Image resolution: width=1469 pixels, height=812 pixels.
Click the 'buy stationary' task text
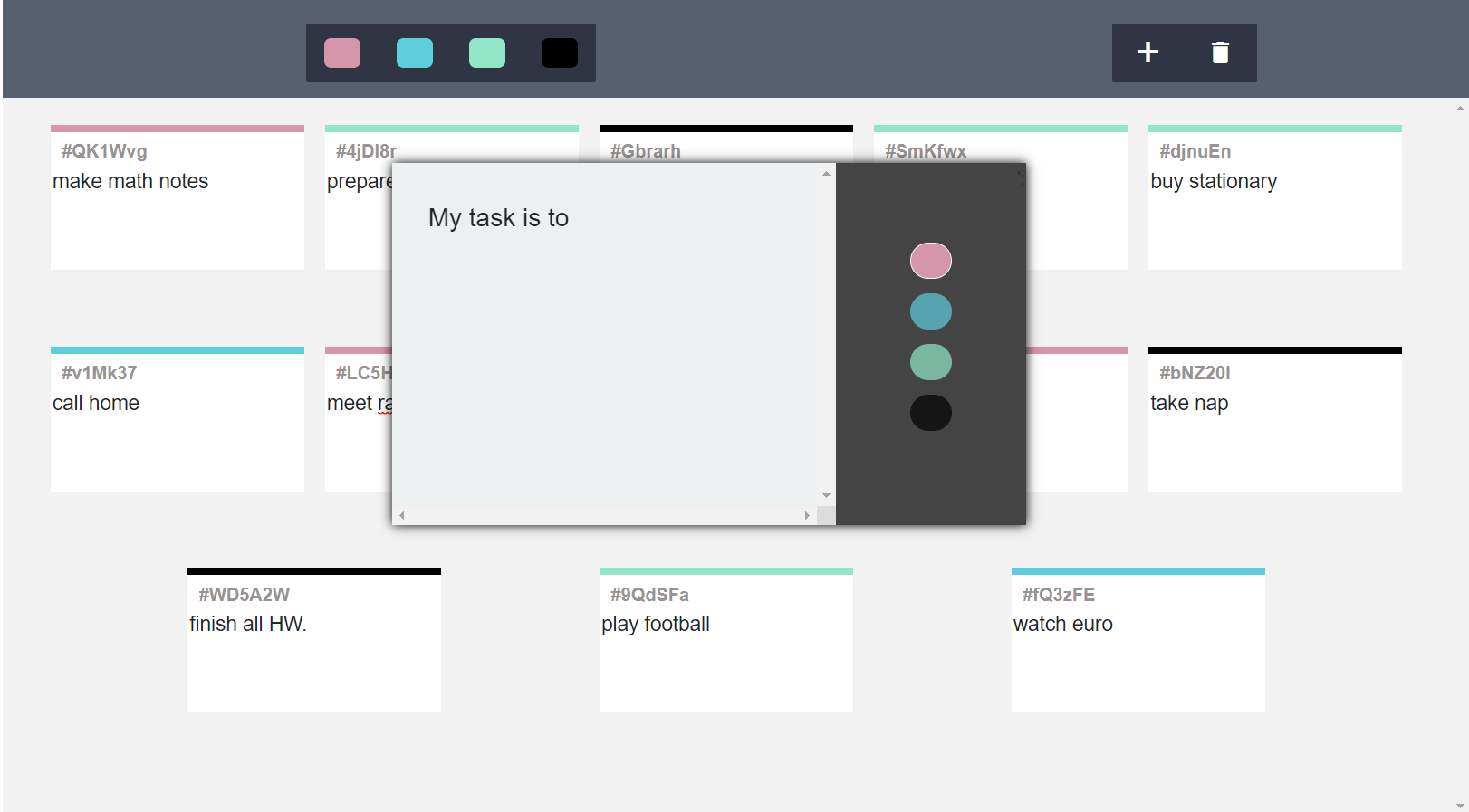(1214, 182)
